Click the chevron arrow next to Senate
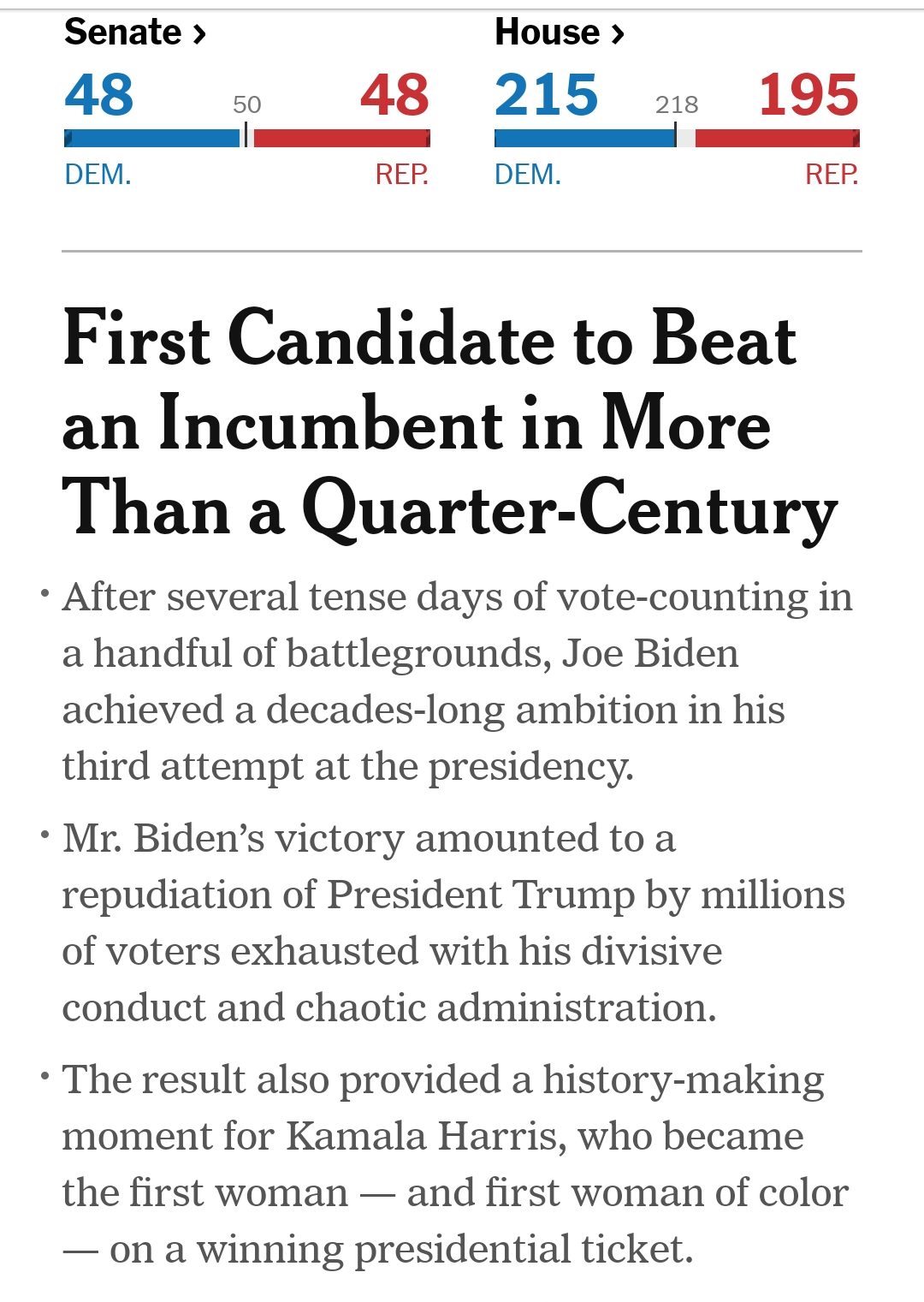Image resolution: width=924 pixels, height=1302 pixels. point(199,34)
